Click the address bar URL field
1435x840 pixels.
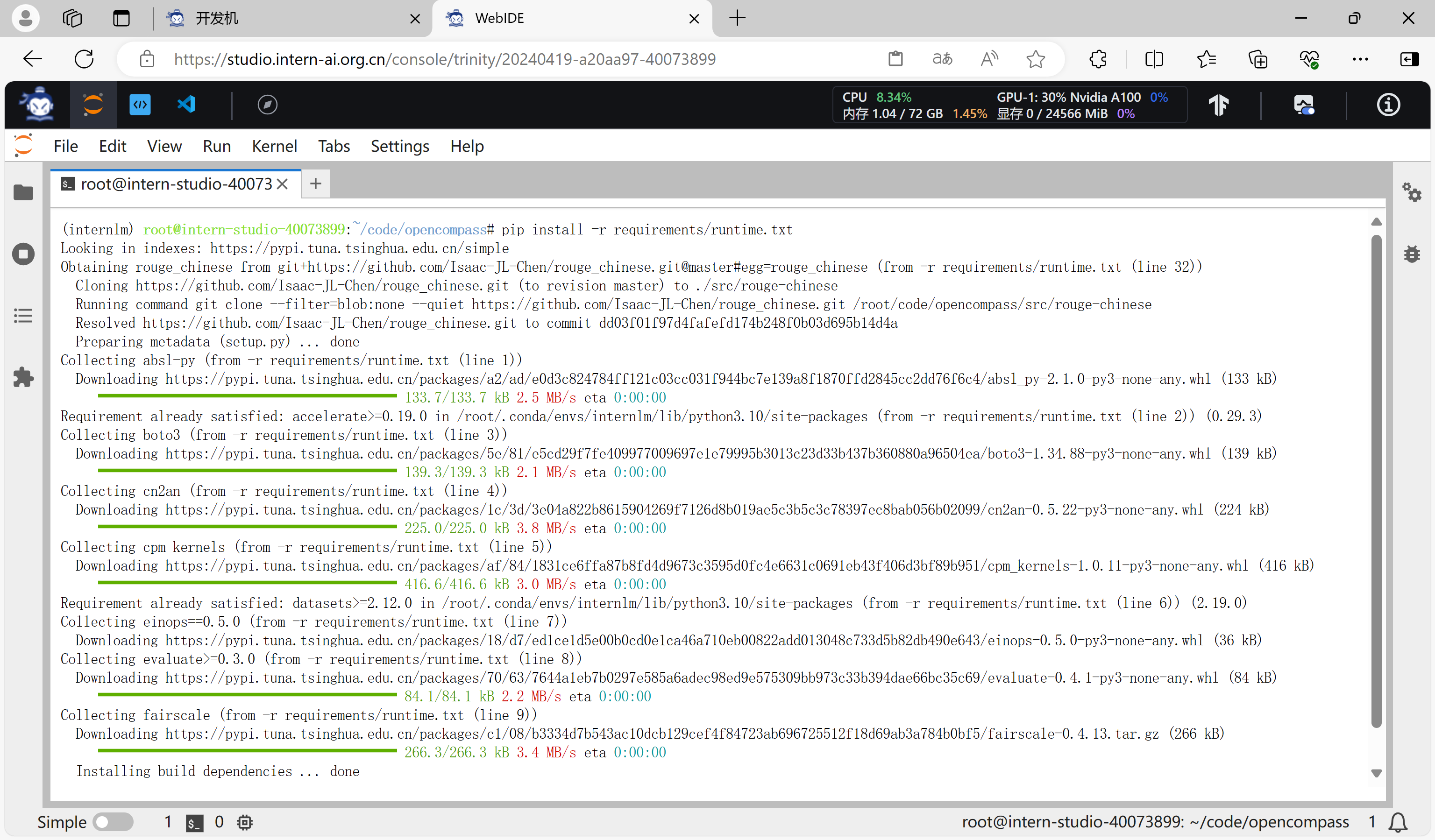coord(445,59)
